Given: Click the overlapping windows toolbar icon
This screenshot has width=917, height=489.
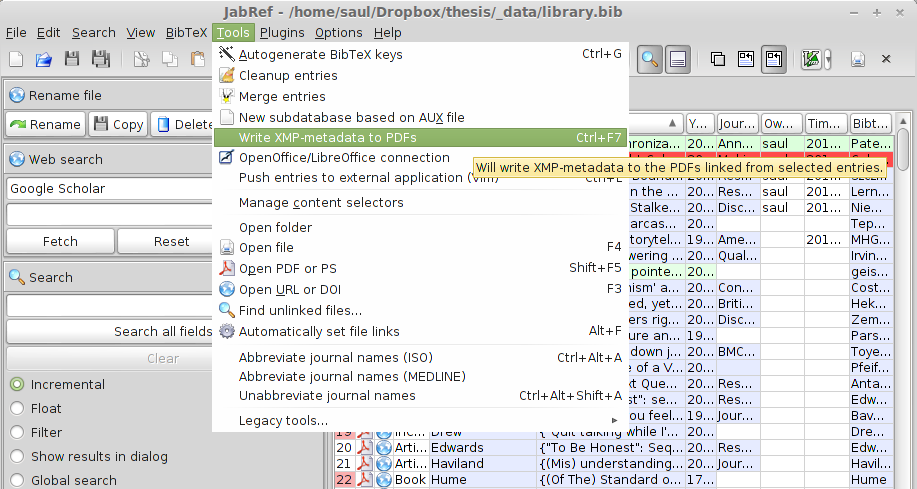Looking at the screenshot, I should click(x=718, y=59).
